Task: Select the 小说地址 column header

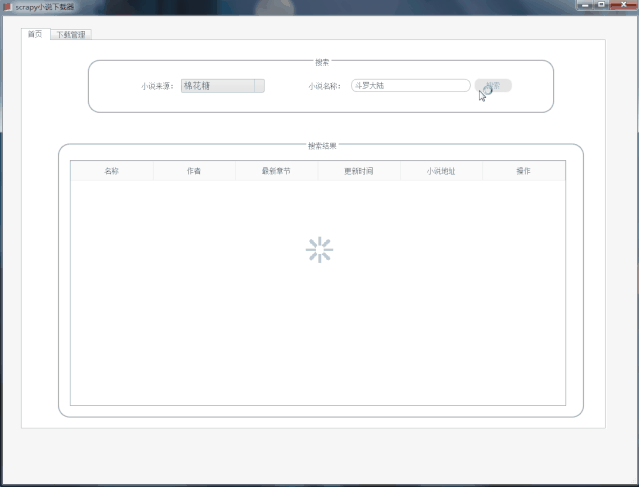Action: tap(441, 171)
